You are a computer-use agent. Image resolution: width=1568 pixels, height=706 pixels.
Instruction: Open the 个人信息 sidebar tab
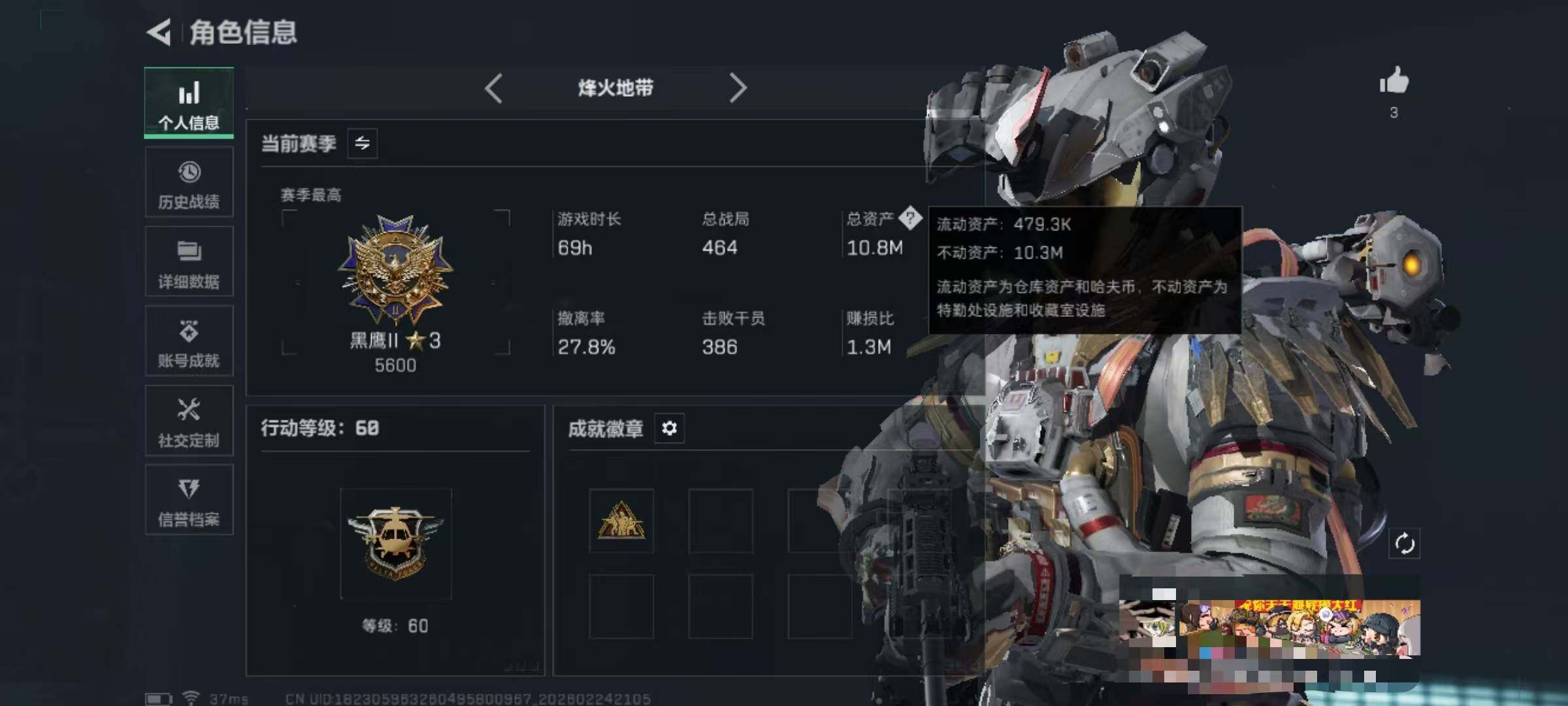coord(189,103)
